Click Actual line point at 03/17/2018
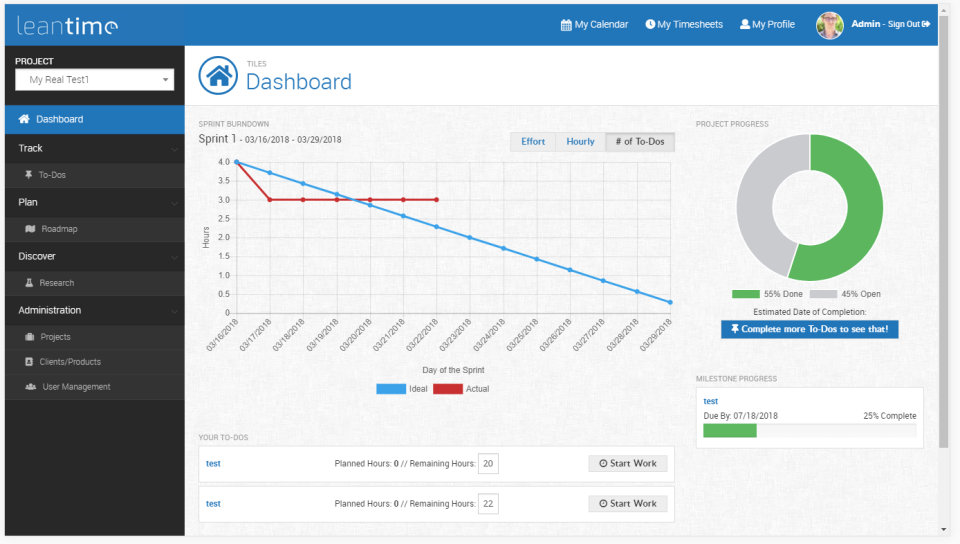 270,199
